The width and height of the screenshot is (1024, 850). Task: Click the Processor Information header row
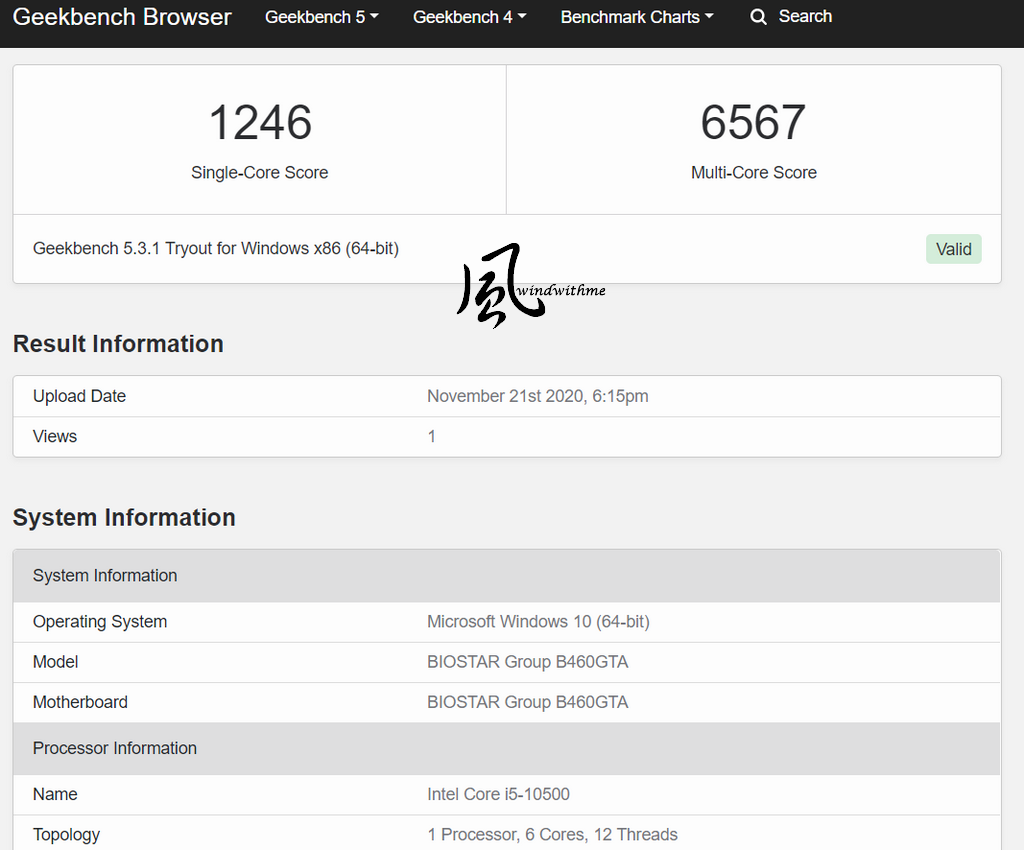[507, 749]
